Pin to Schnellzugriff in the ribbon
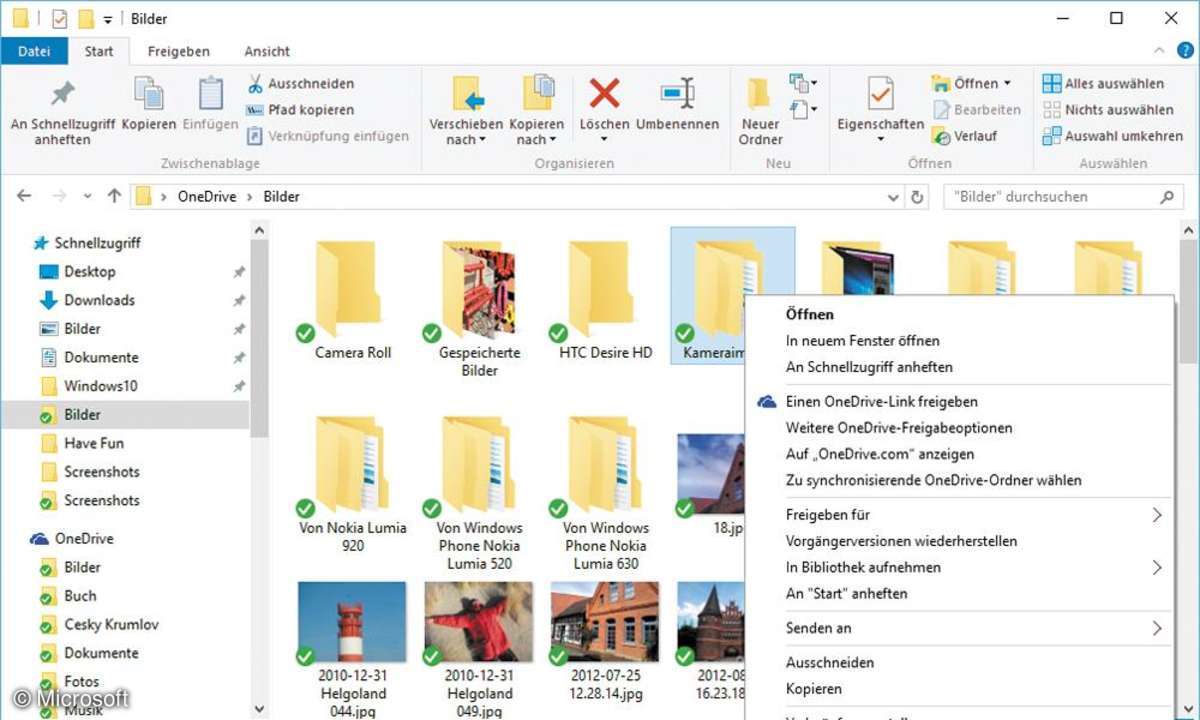 point(63,110)
